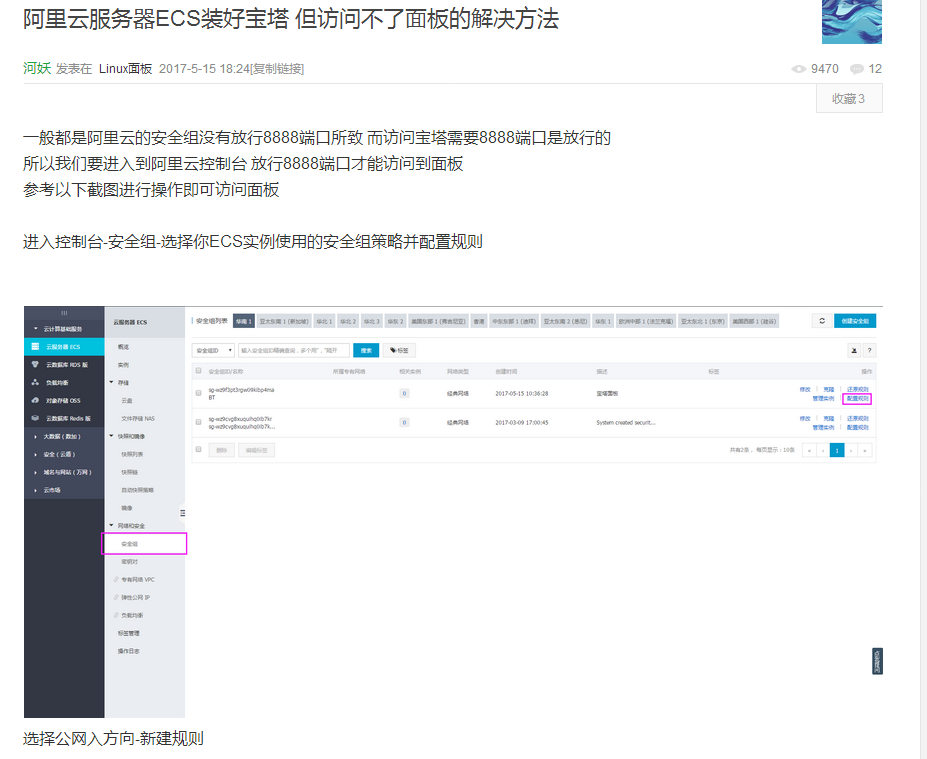Screen dimensions: 927x759
Task: Click 管理实例 for the System created row
Action: (x=823, y=427)
